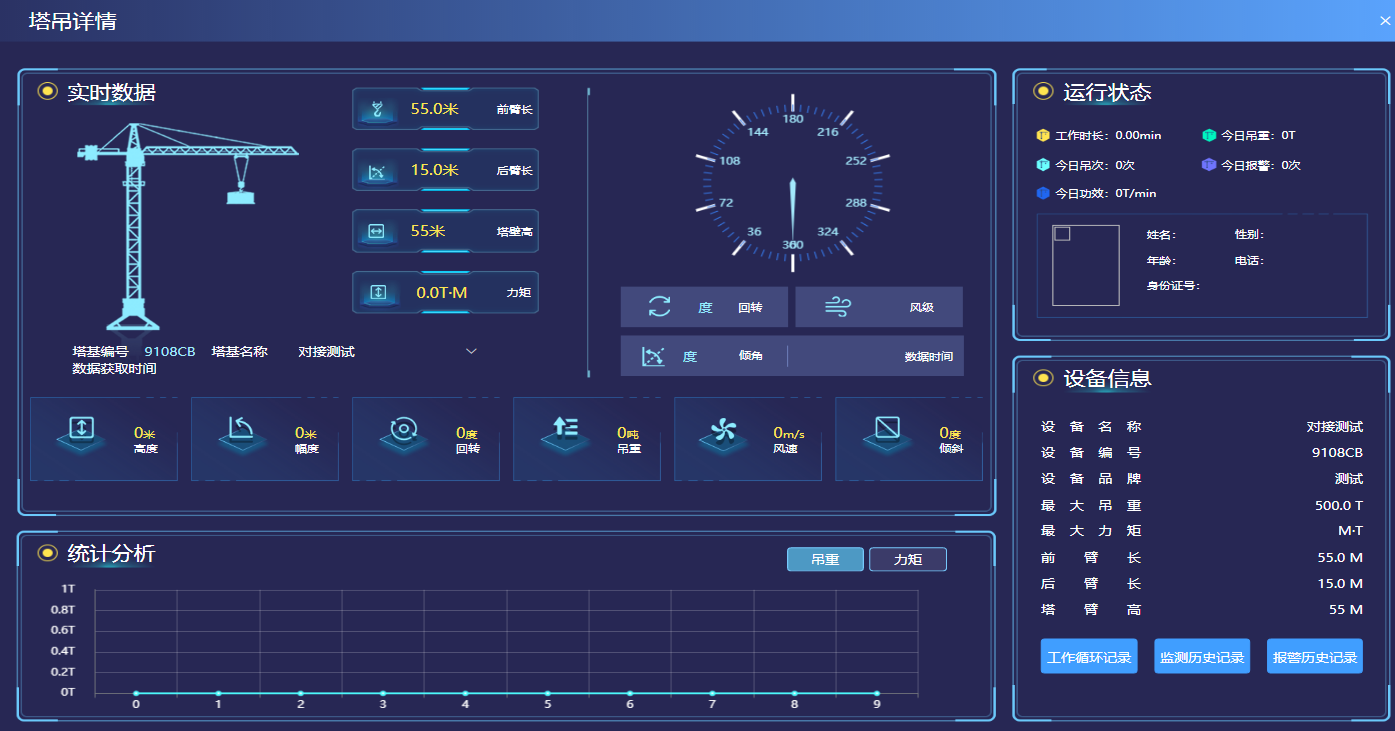Click the purple cube icon beside 今日报警
Viewport: 1395px width, 731px height.
click(x=1209, y=164)
